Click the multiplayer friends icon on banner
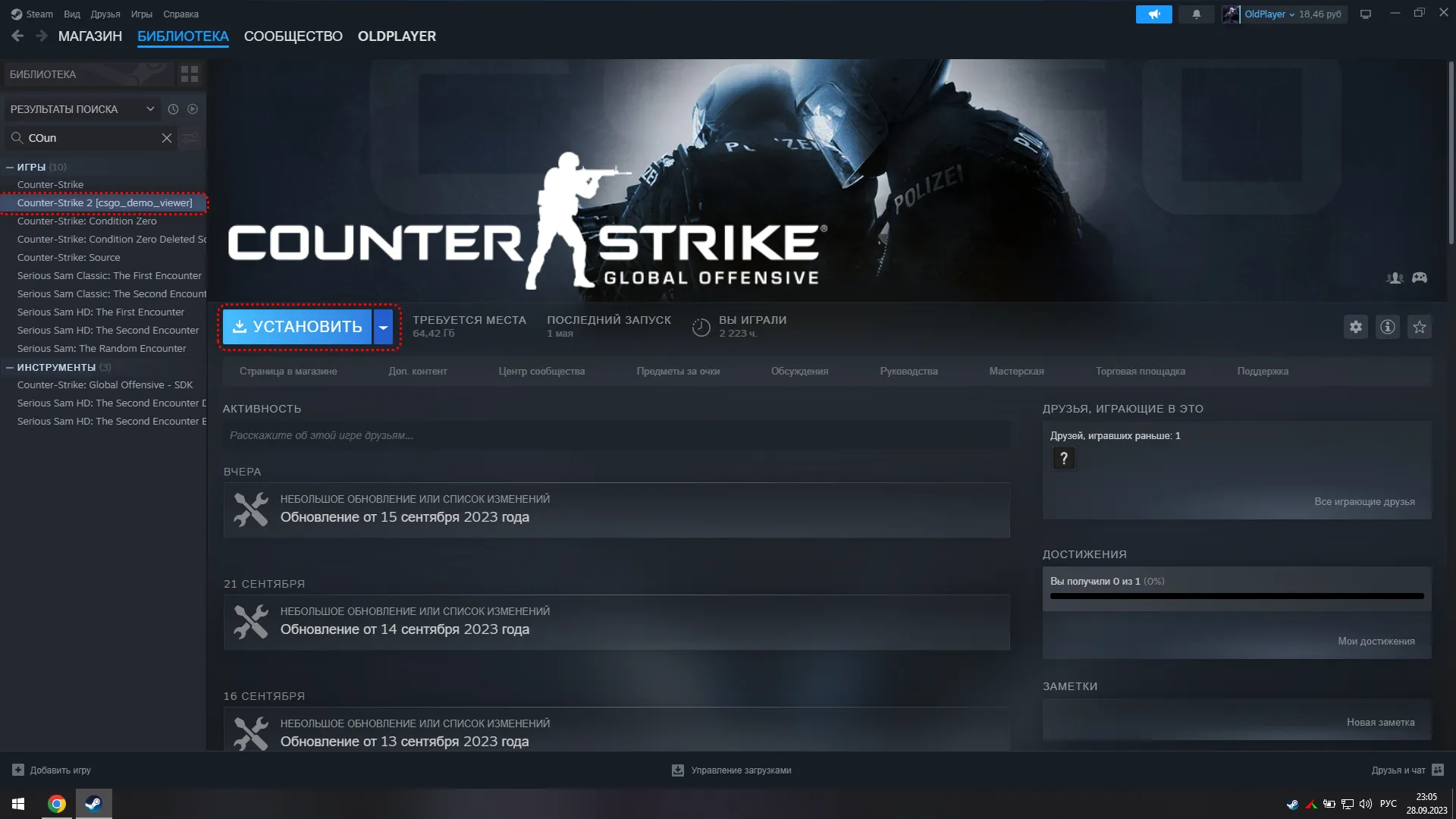 point(1394,278)
